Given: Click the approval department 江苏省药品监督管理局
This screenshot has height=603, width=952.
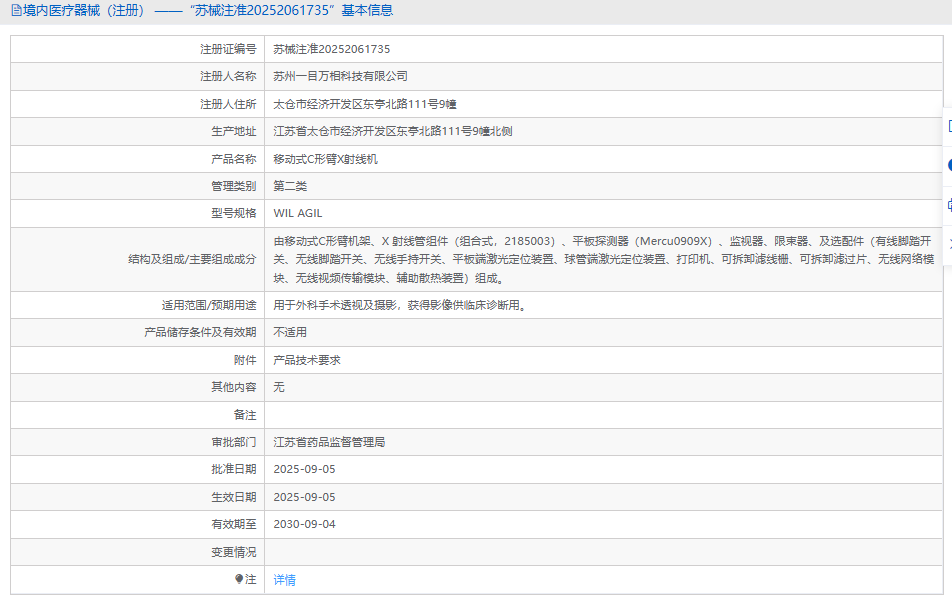Looking at the screenshot, I should coord(329,442).
